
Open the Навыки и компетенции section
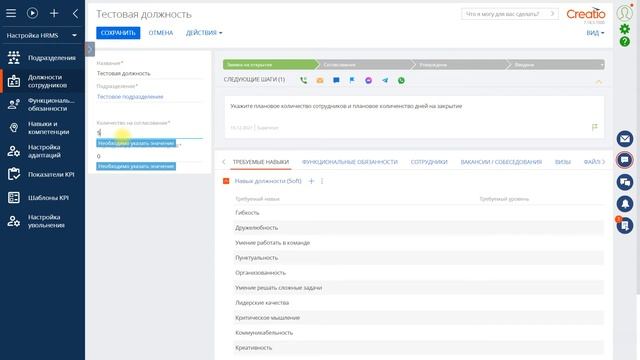pos(42,128)
